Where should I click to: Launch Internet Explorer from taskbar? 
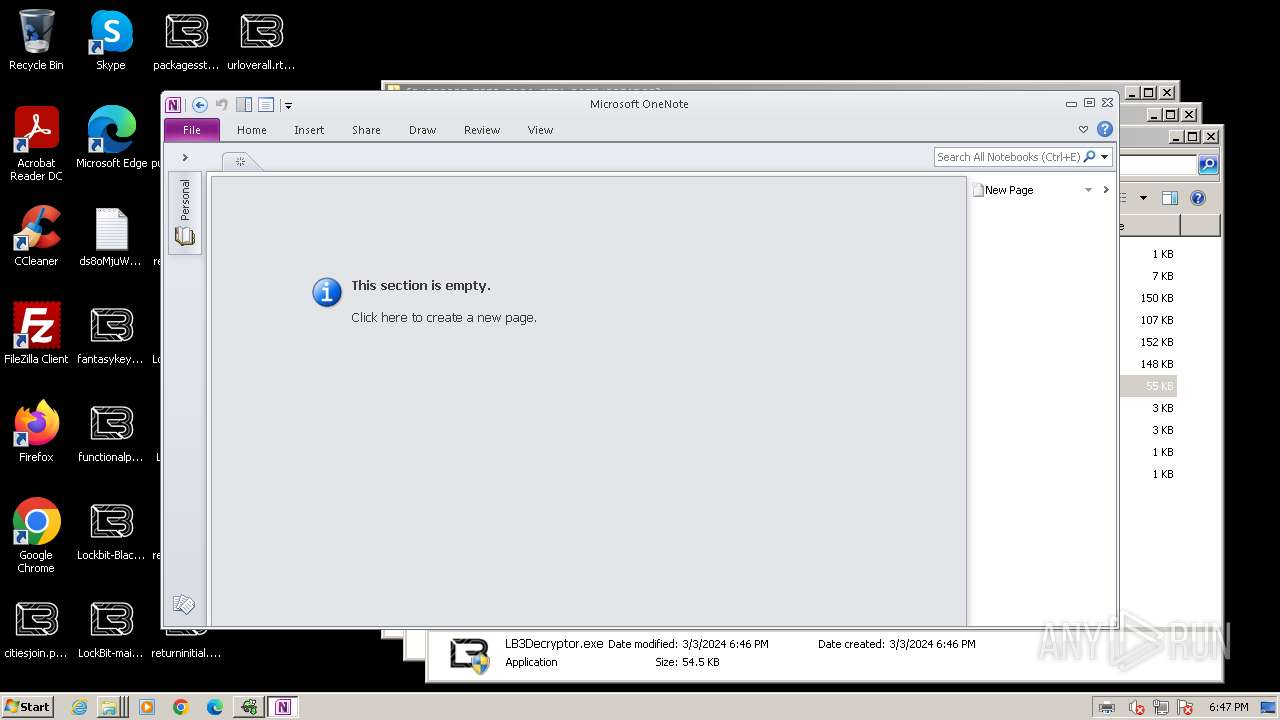pos(80,707)
